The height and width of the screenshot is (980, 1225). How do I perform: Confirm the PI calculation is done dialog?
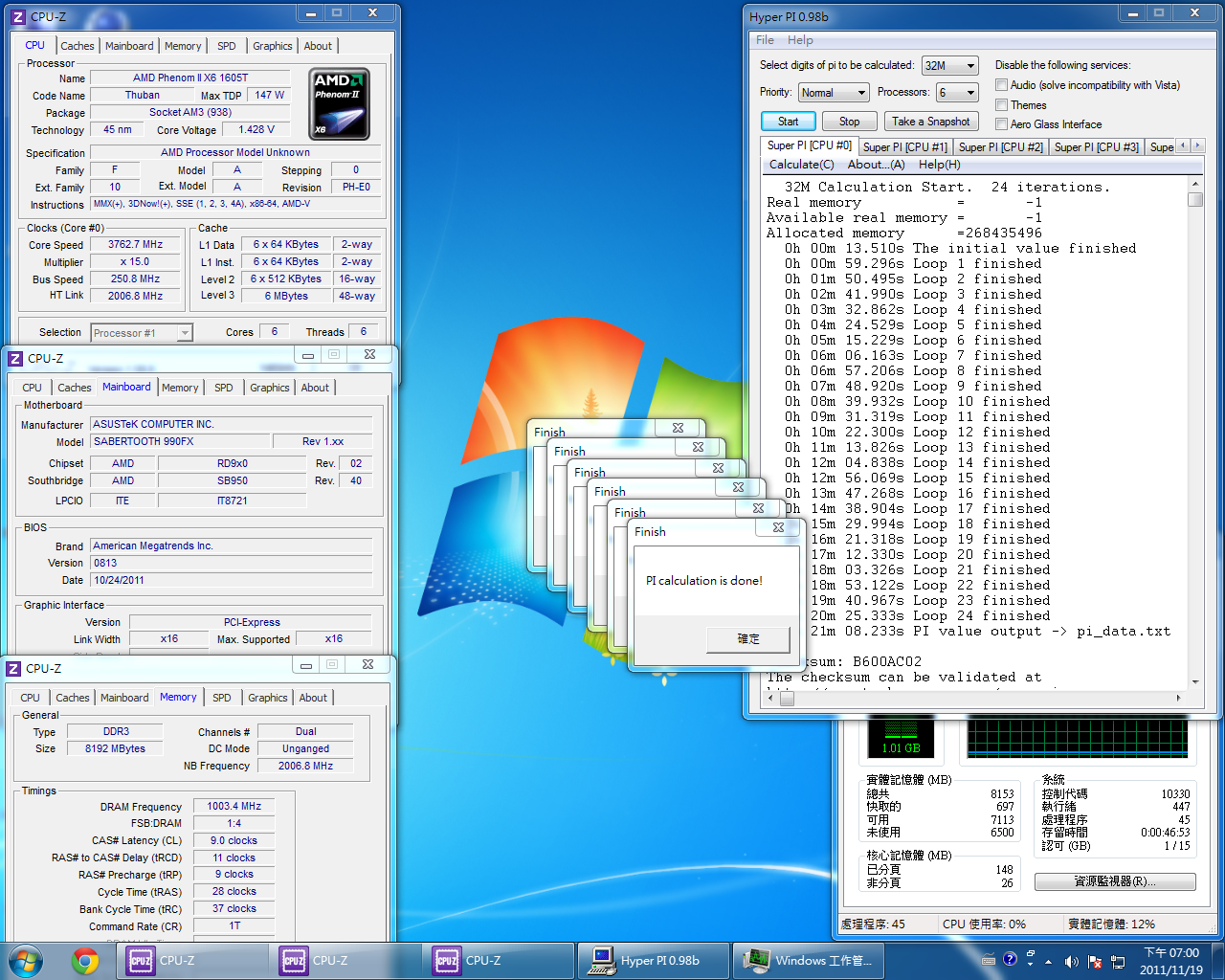click(748, 638)
